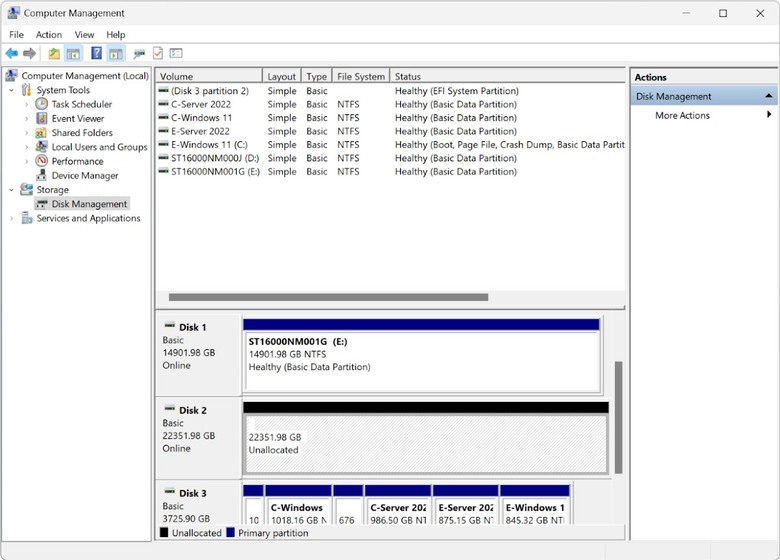This screenshot has width=780, height=560.
Task: Open the Help menu
Action: coord(115,35)
